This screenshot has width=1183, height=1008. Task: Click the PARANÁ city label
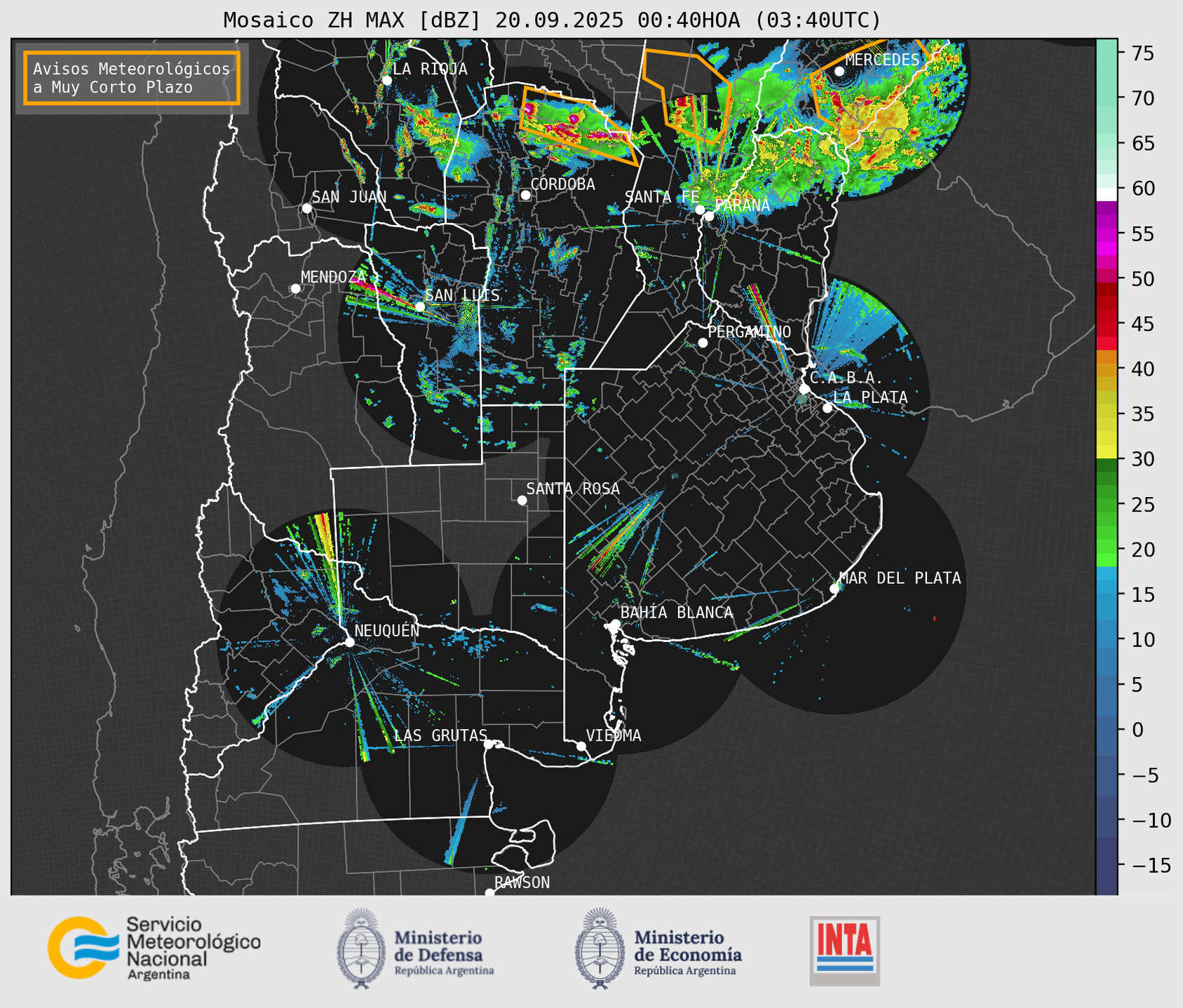point(742,205)
